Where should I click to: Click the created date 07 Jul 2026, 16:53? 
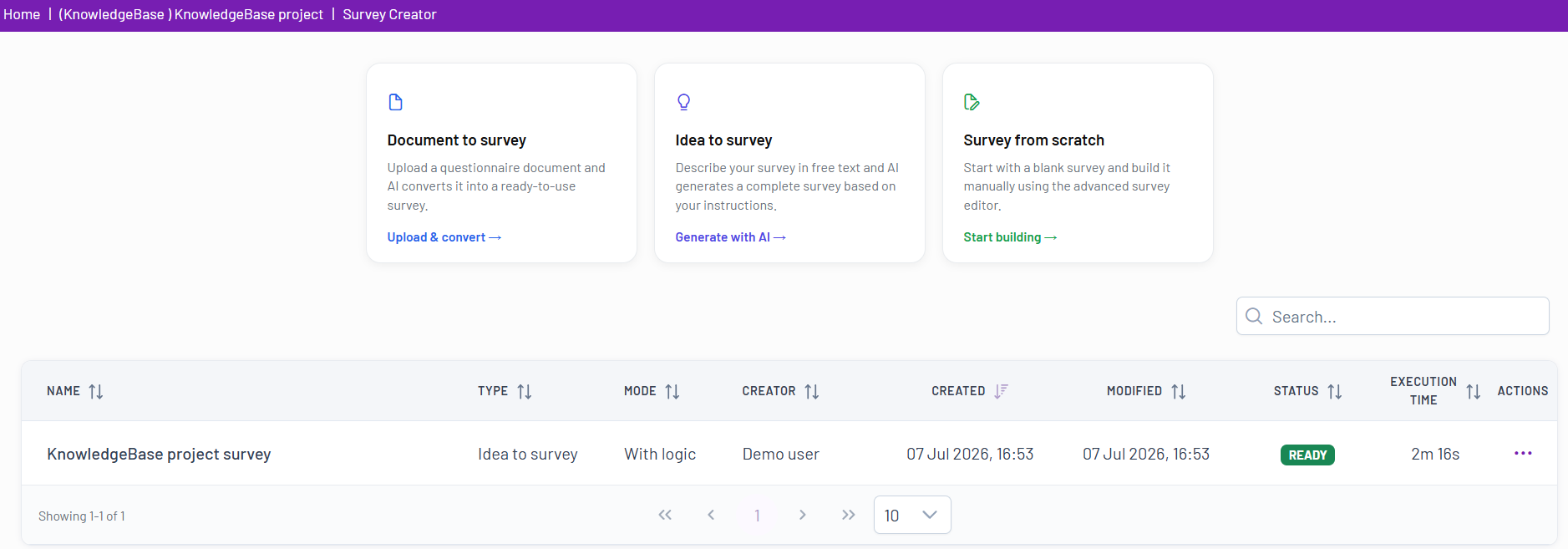pyautogui.click(x=970, y=454)
